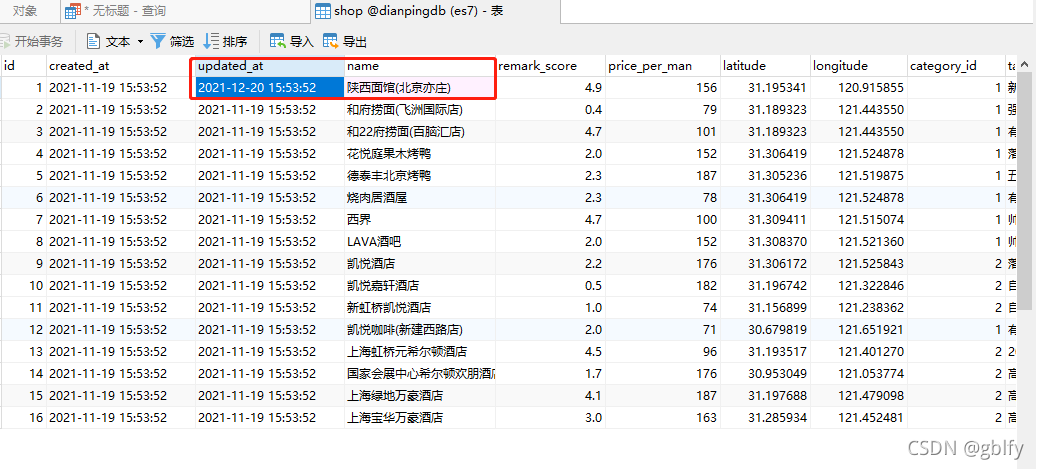Select the name cell 陕西面馆(北京亦庄)
Screen dimensions: 1039x469
[419, 87]
